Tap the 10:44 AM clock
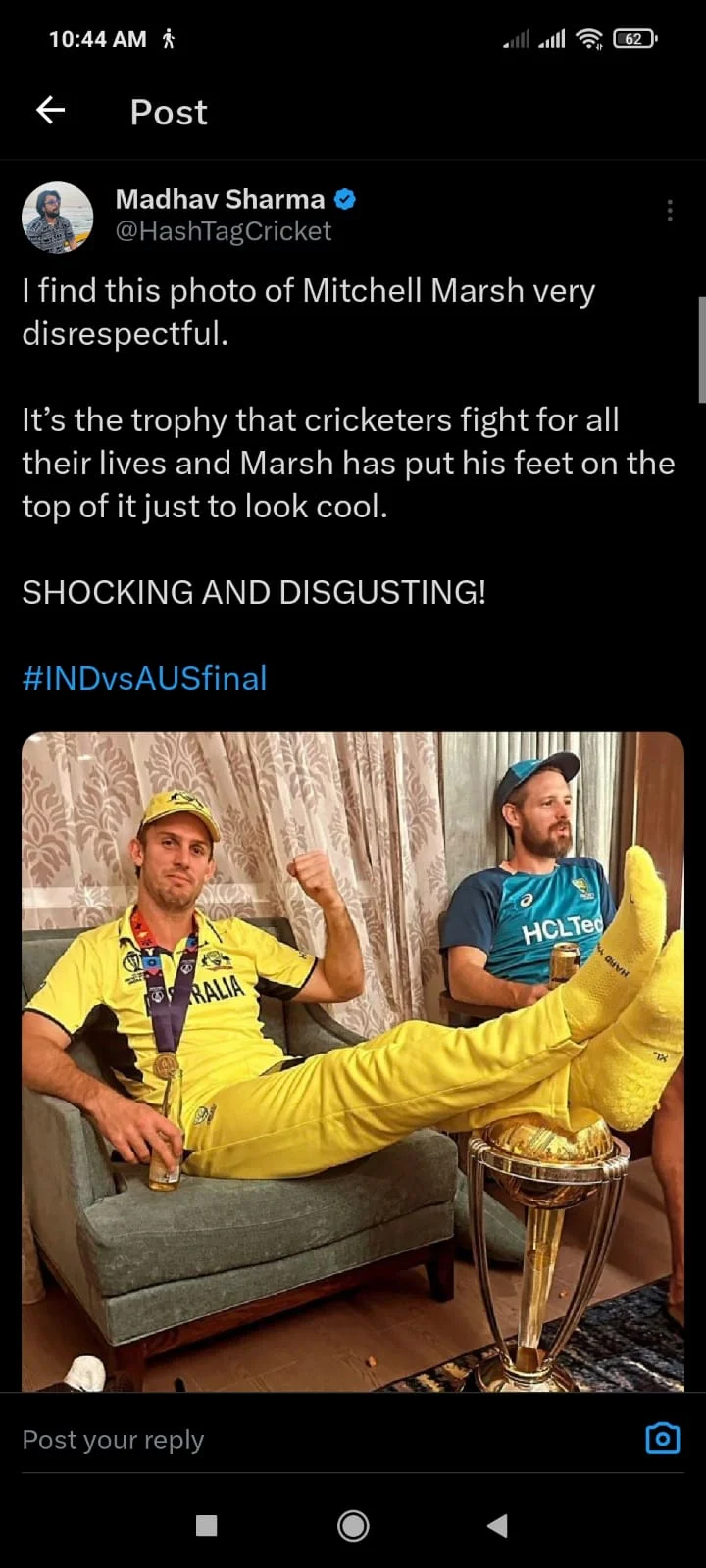The image size is (706, 1568). [x=97, y=39]
